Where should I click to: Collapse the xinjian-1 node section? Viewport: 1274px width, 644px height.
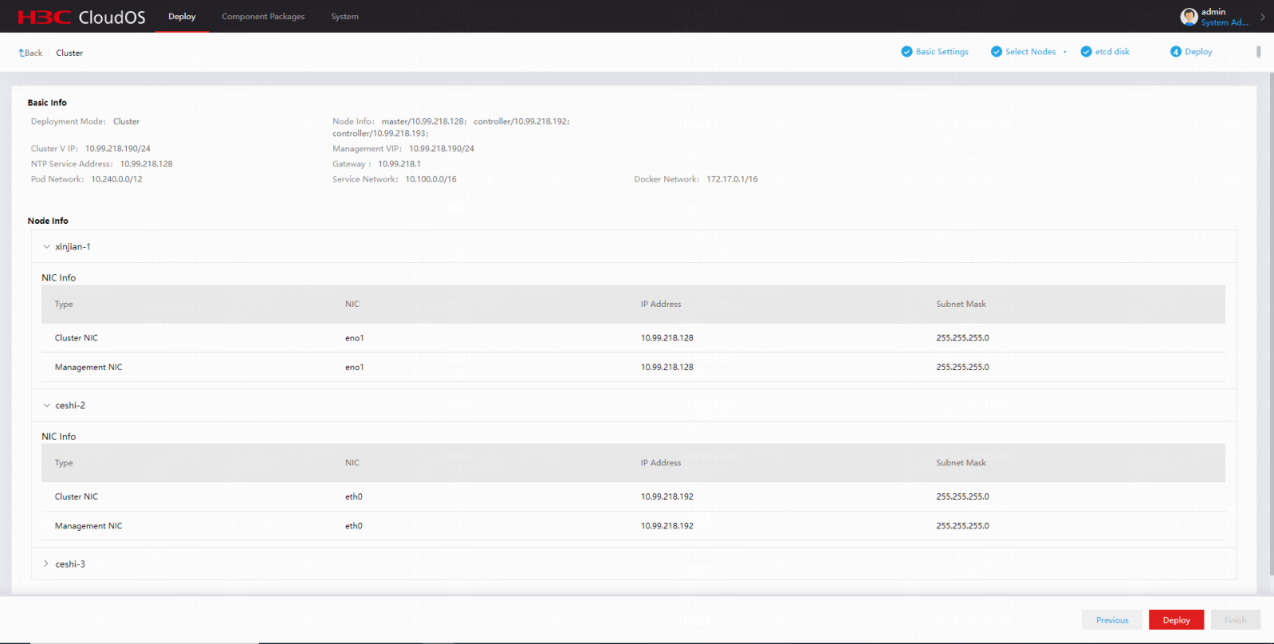coord(47,246)
